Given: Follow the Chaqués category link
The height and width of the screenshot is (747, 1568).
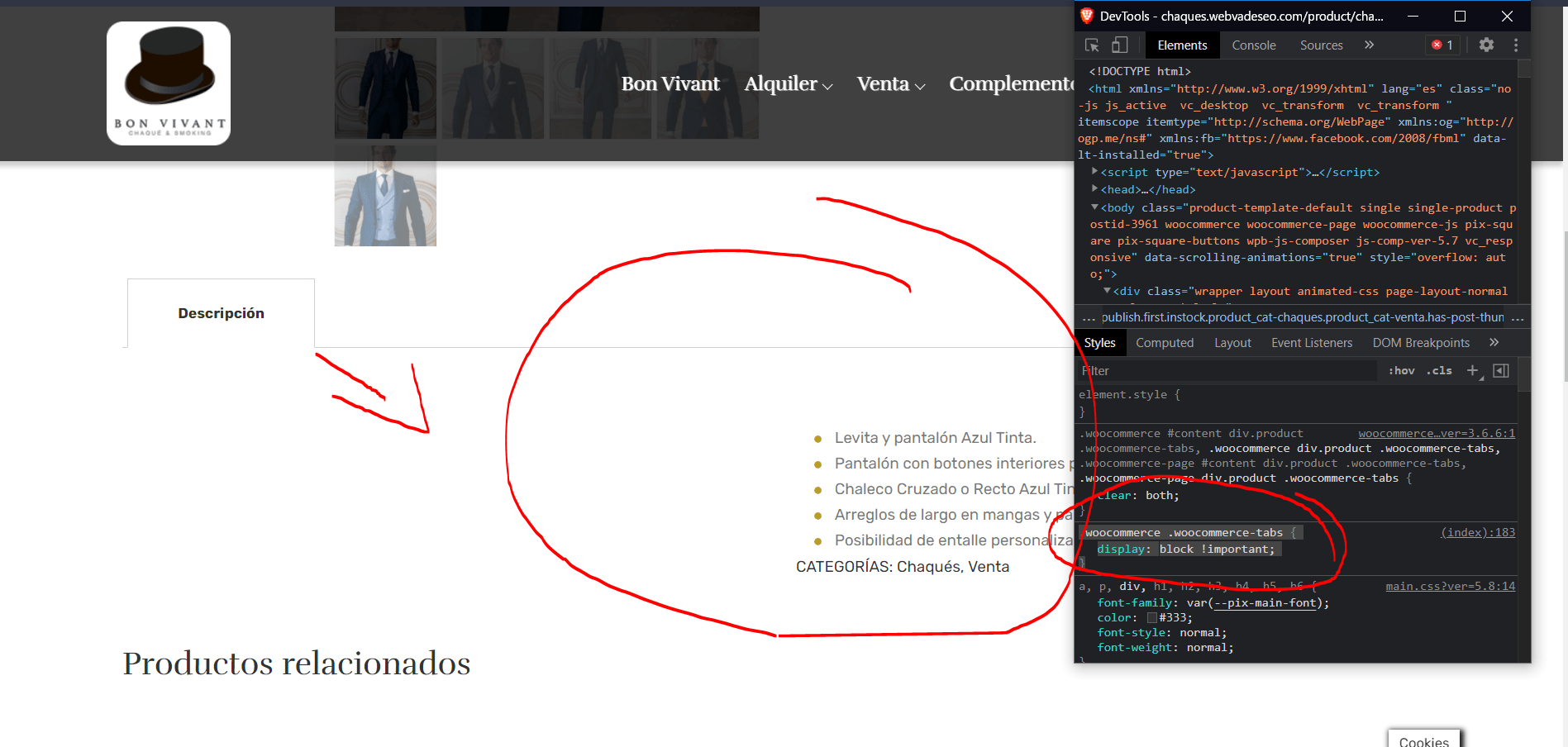Looking at the screenshot, I should click(928, 567).
